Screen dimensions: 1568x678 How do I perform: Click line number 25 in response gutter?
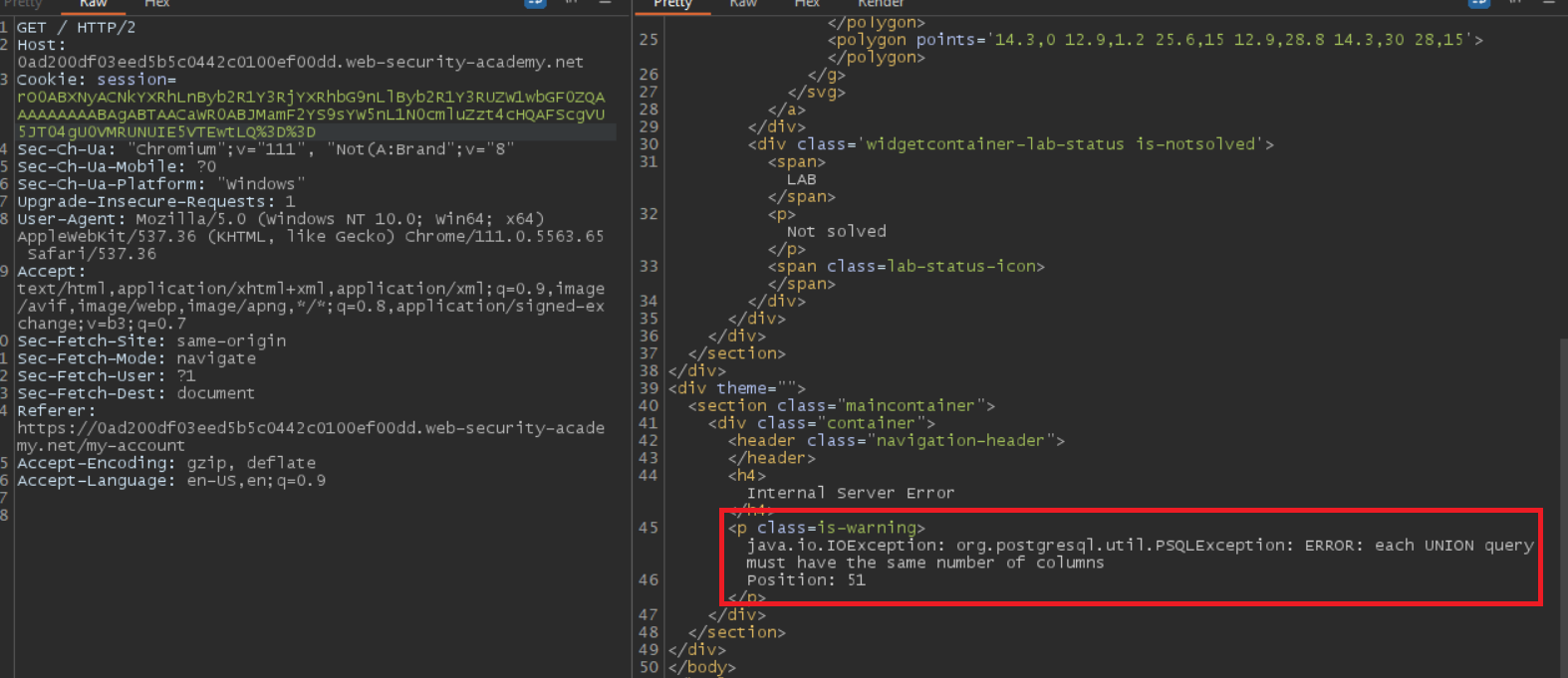coord(649,40)
